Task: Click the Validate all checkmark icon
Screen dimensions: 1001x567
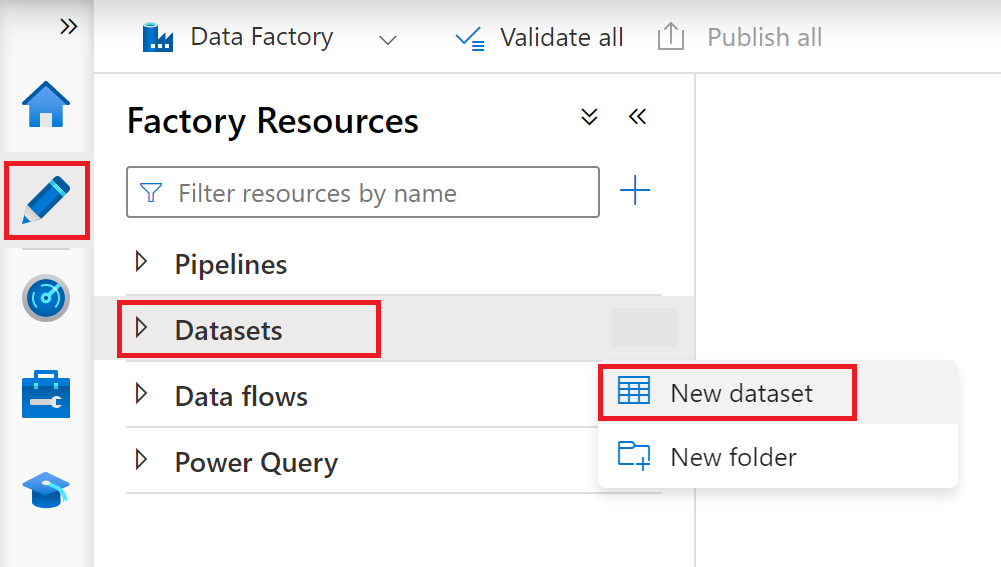Action: pos(468,38)
